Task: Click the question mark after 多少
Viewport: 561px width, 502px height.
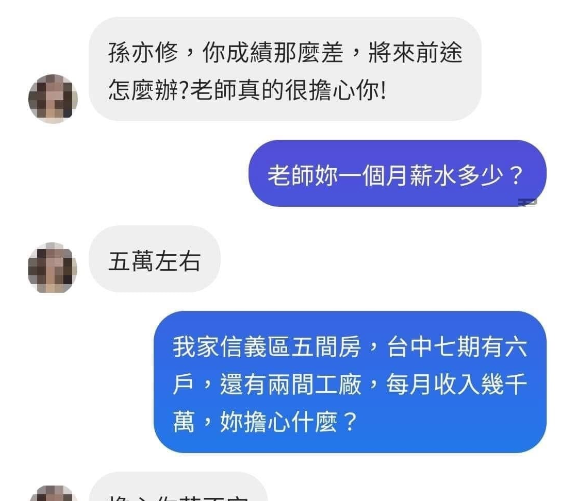Action: pyautogui.click(x=516, y=175)
